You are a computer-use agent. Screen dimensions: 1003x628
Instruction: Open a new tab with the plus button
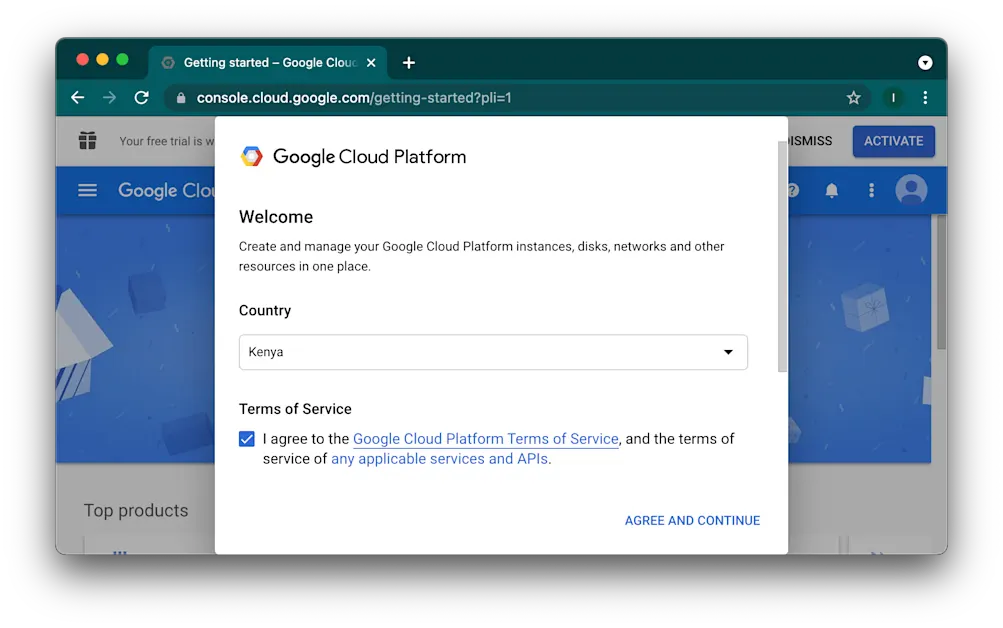409,63
